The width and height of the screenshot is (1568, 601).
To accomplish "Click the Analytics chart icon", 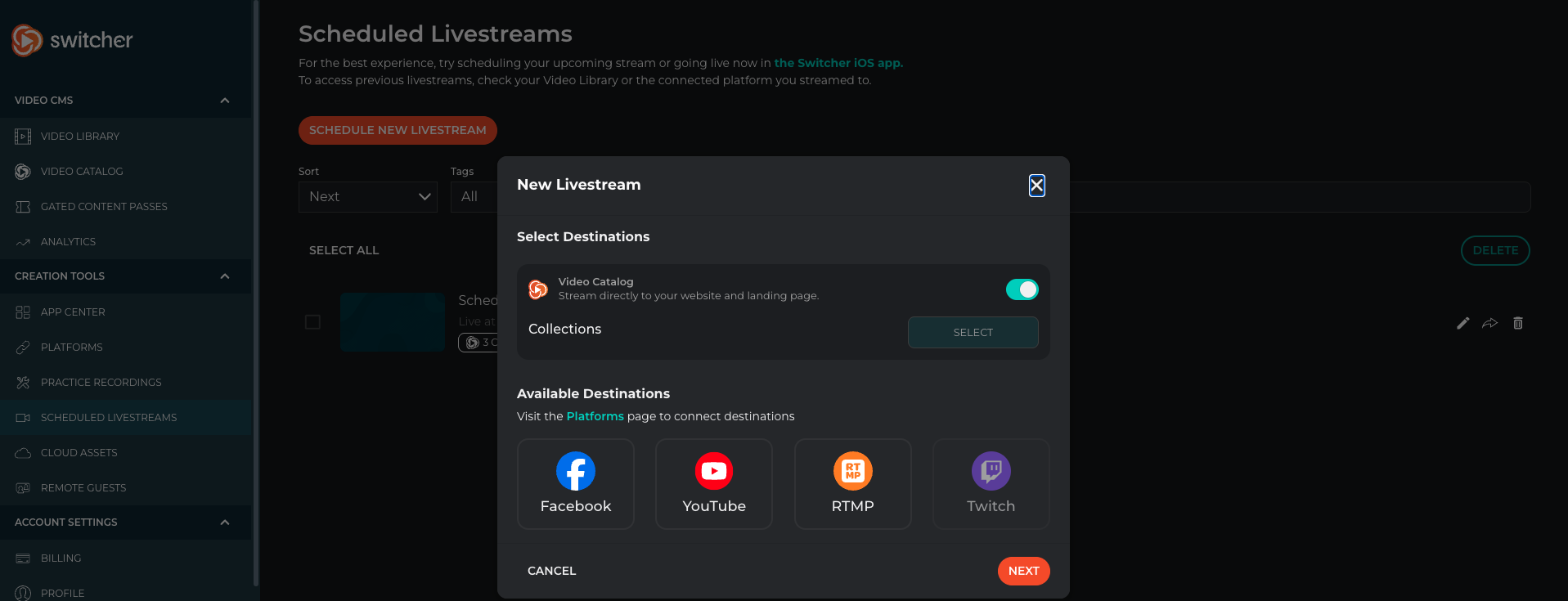I will coord(23,242).
